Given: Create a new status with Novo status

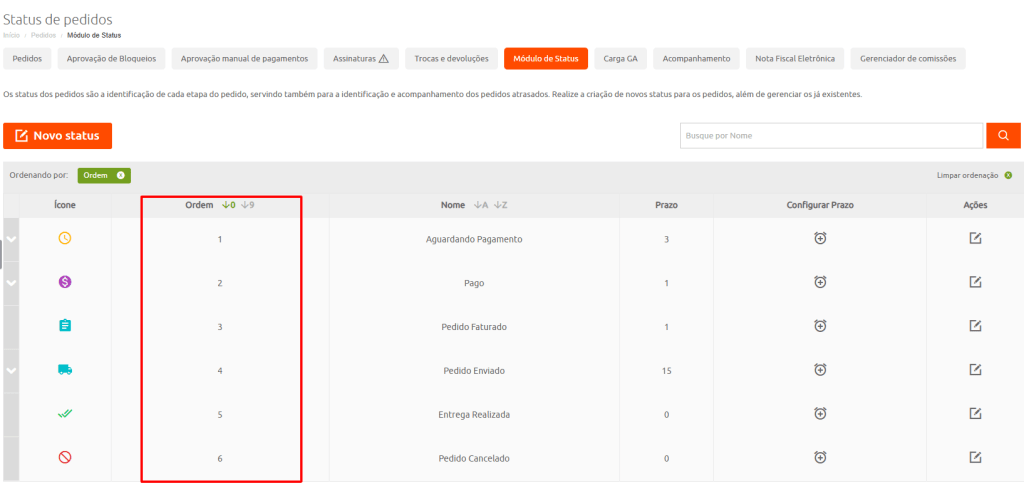Looking at the screenshot, I should 57,135.
